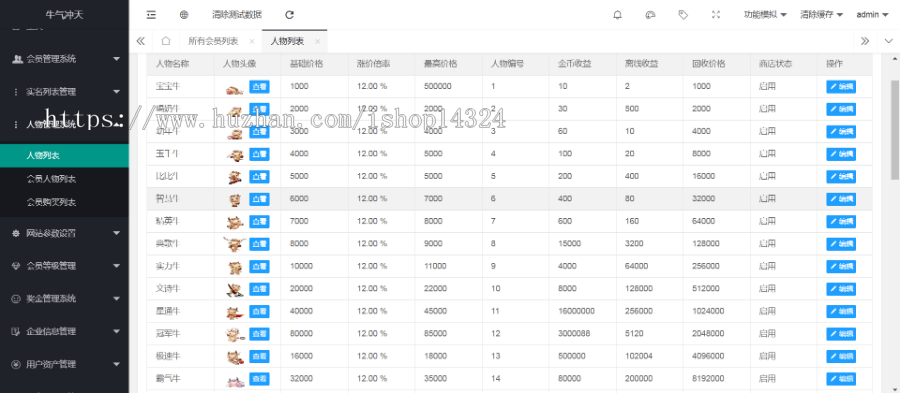This screenshot has height=393, width=900.
Task: Click 查看 button for 霸气牛 row
Action: coord(259,379)
